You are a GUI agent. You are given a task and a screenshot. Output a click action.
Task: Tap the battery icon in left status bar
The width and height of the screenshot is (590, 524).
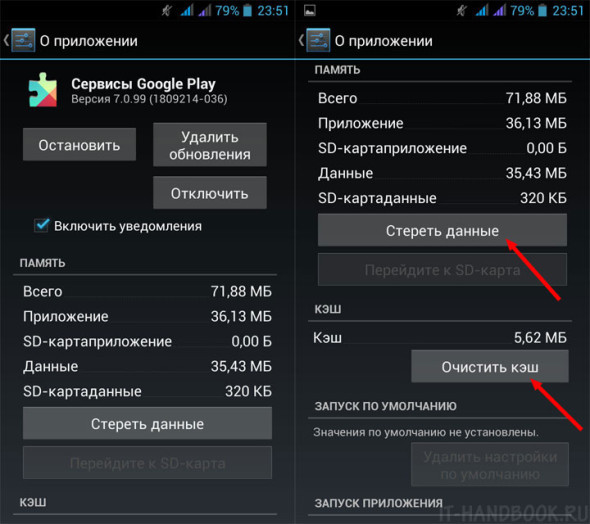point(247,11)
